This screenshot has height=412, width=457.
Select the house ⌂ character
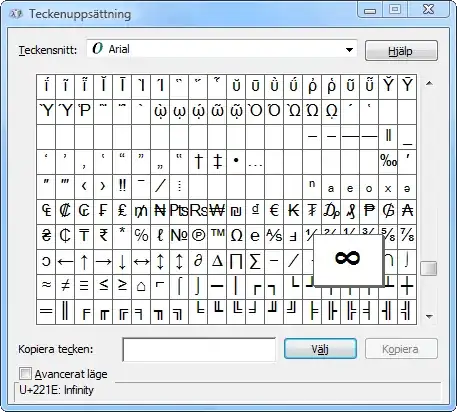point(141,287)
